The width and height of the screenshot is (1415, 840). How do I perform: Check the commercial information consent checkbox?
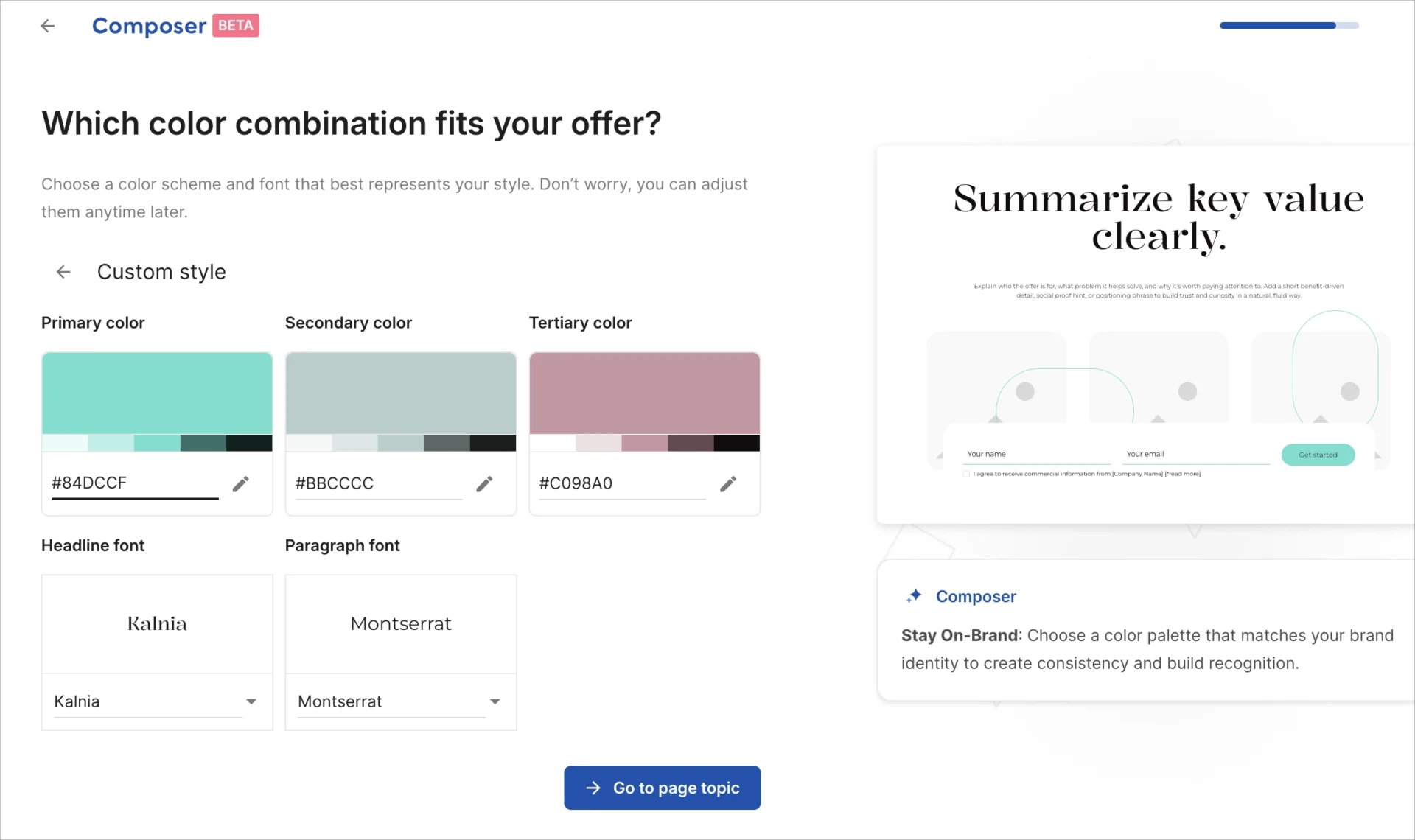[x=965, y=474]
